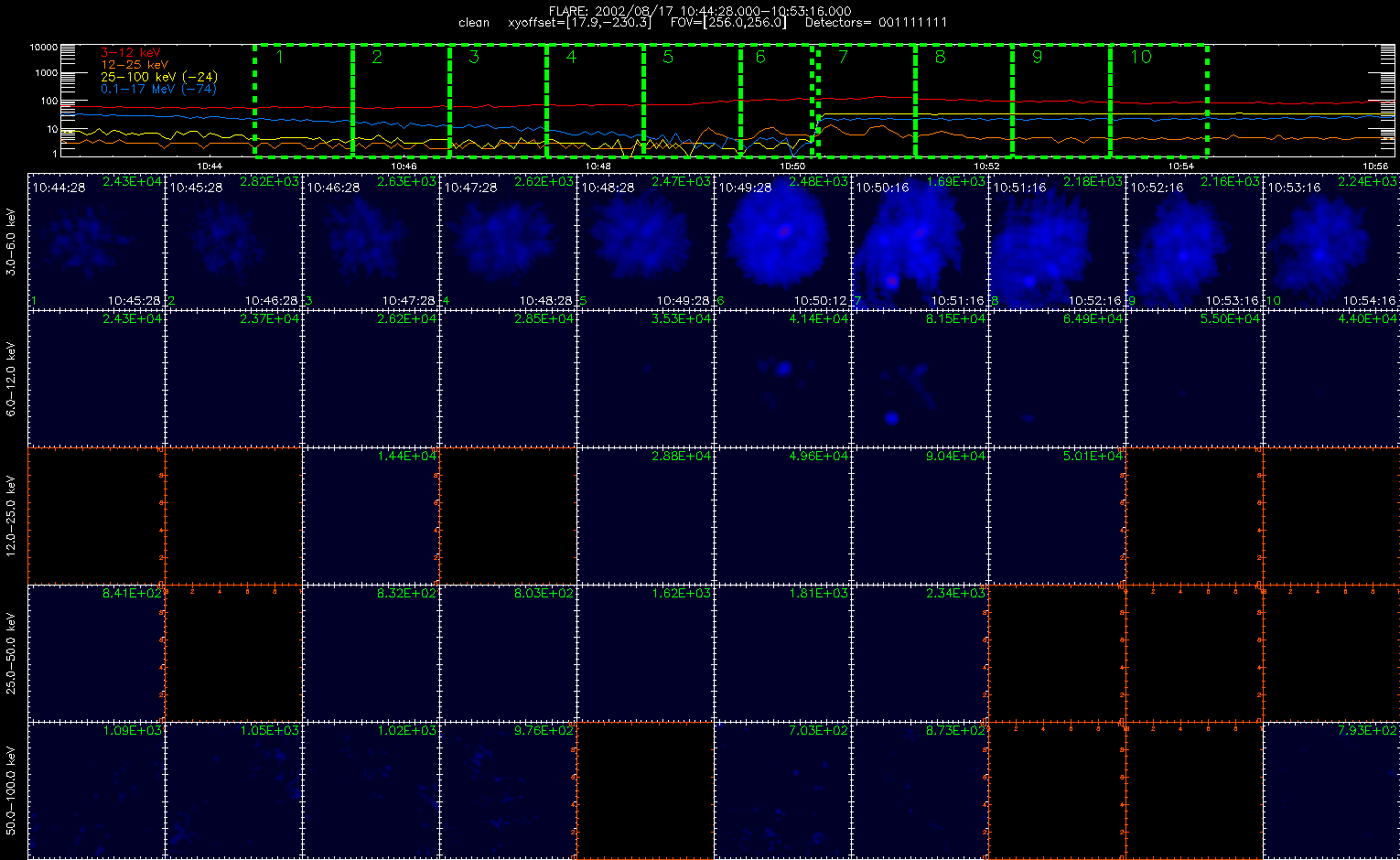Select interval 6 marker in light curve
Screen dimensions: 1400x860
click(760, 57)
